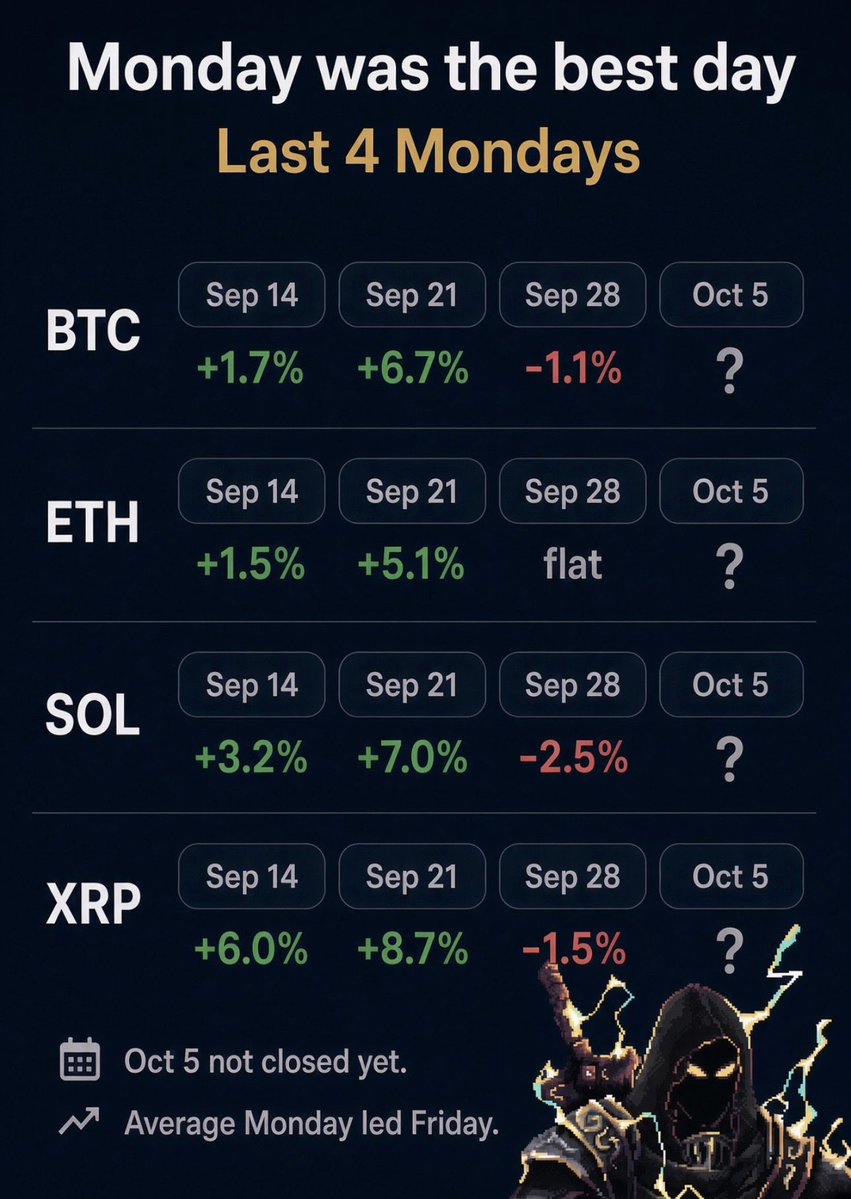
Task: Select the XRP Sep 14 date pill
Action: (252, 876)
